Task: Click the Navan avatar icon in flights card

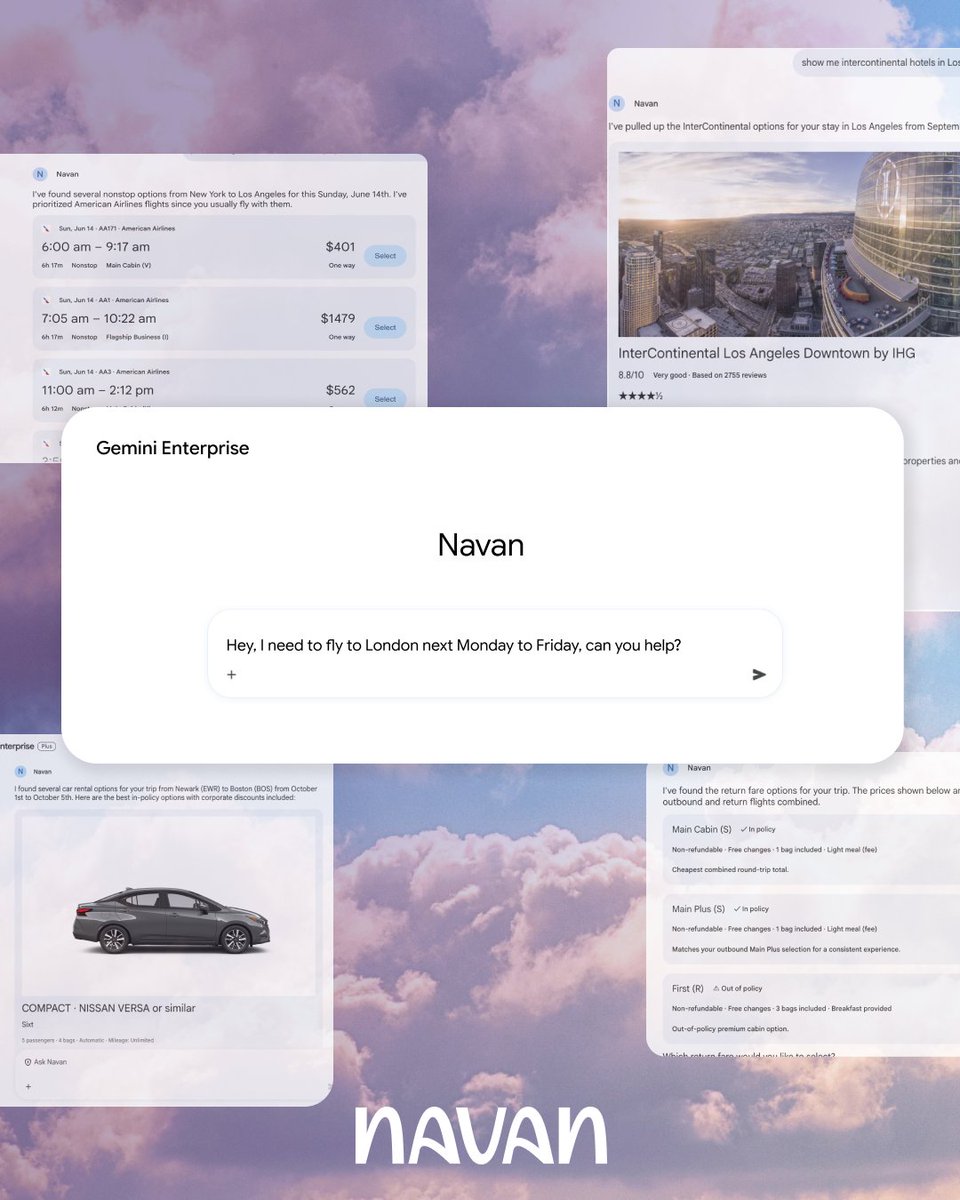Action: pyautogui.click(x=40, y=174)
